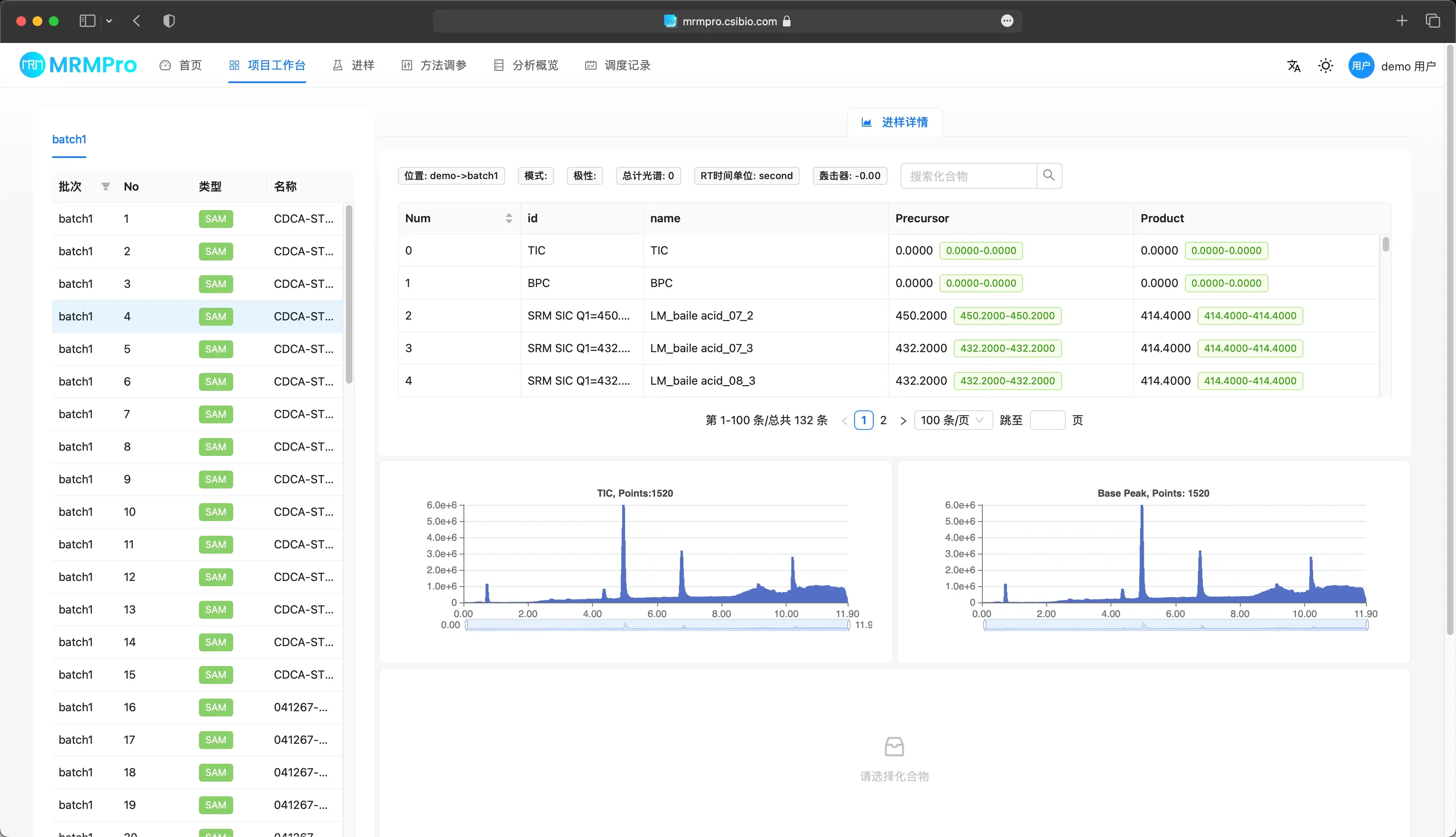Select sample row No 19
1456x837 pixels.
point(197,805)
